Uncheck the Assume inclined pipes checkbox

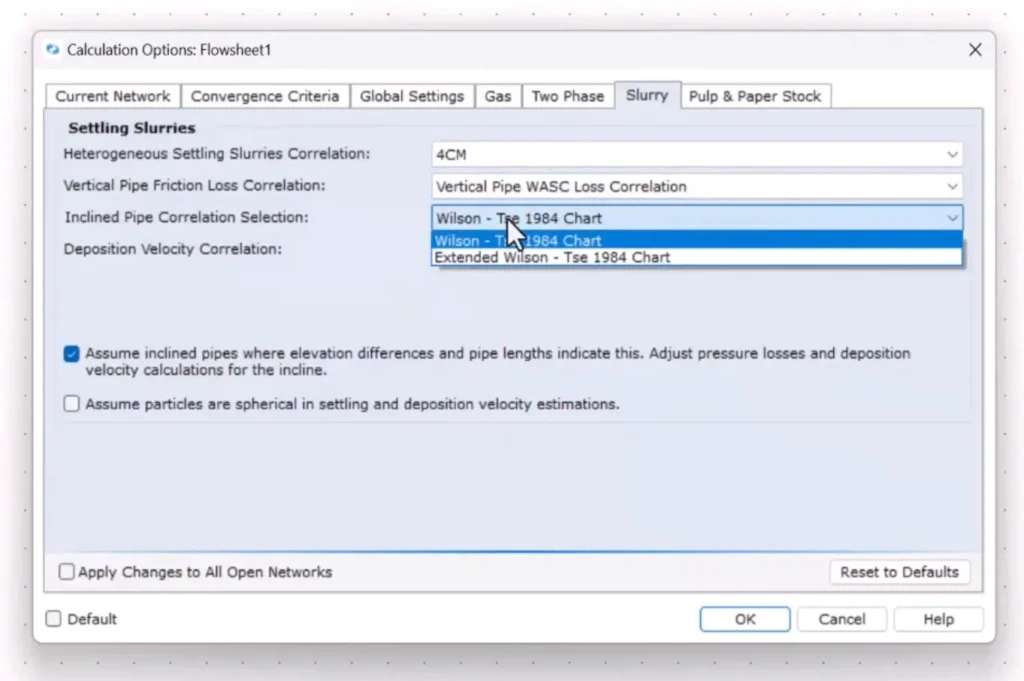coord(72,354)
